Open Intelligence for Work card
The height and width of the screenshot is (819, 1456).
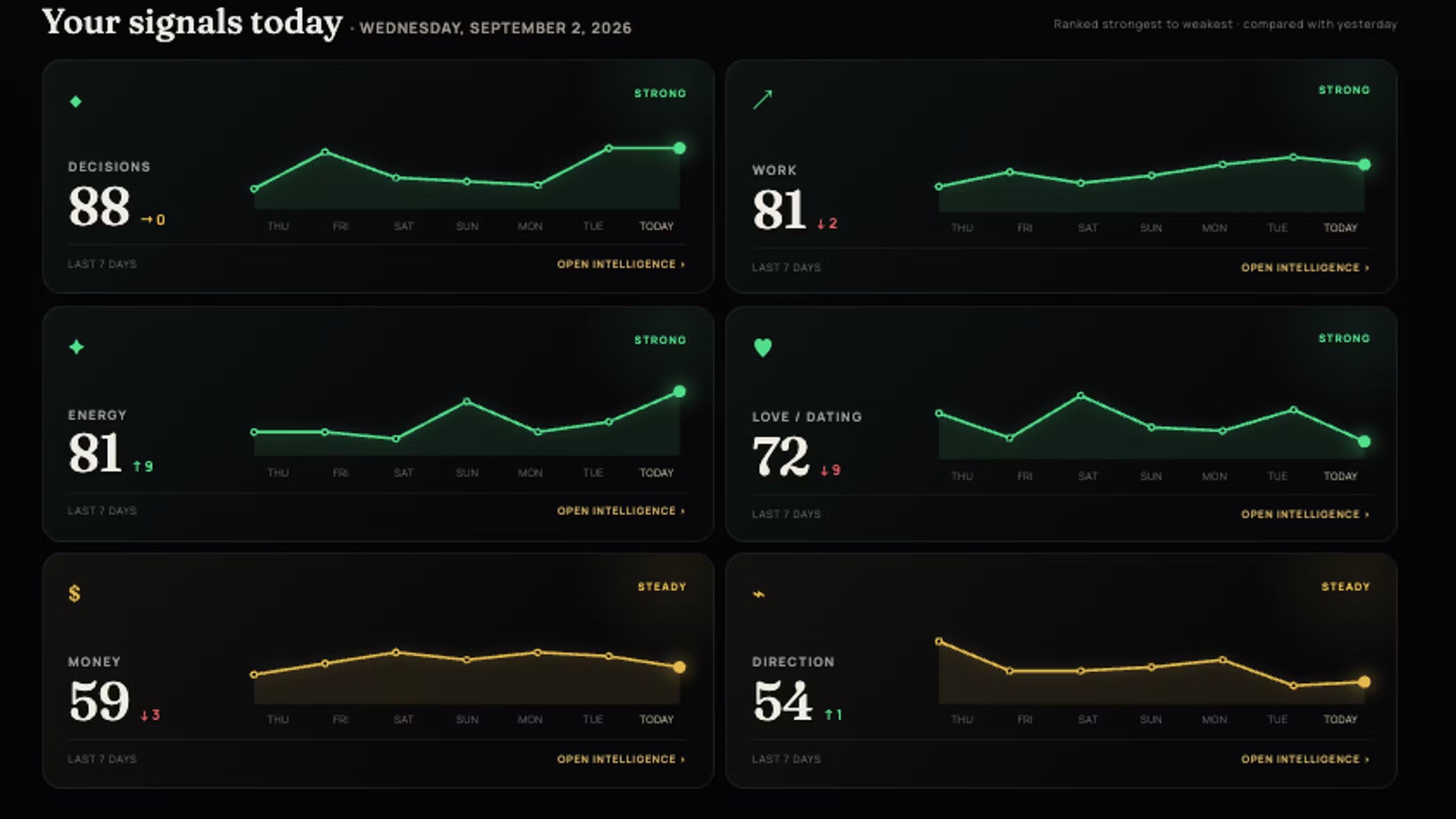pyautogui.click(x=1305, y=267)
